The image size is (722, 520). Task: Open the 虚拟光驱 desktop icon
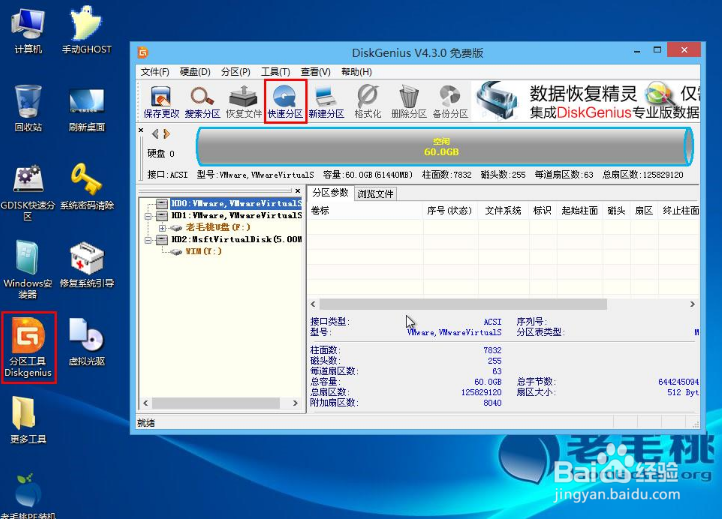tap(87, 342)
